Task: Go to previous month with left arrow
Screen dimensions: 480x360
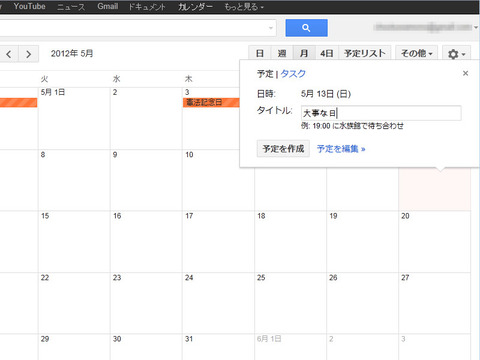Action: point(9,54)
